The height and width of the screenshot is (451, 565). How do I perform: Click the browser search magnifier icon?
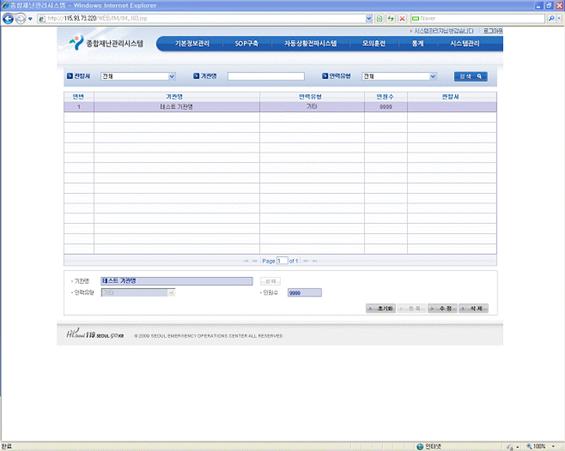[x=551, y=18]
